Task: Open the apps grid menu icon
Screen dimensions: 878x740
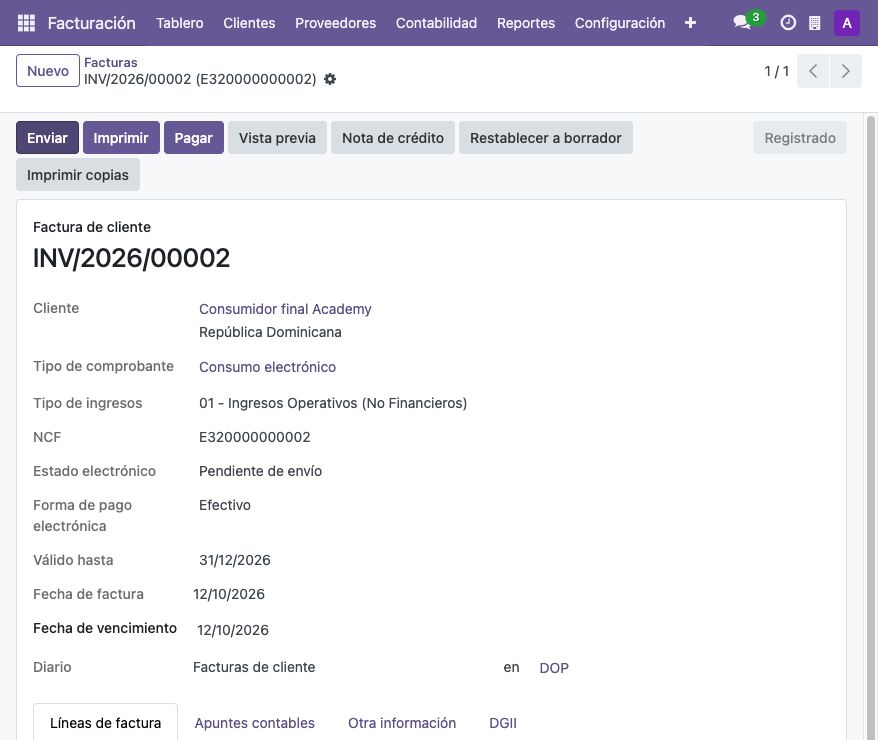Action: coord(26,23)
